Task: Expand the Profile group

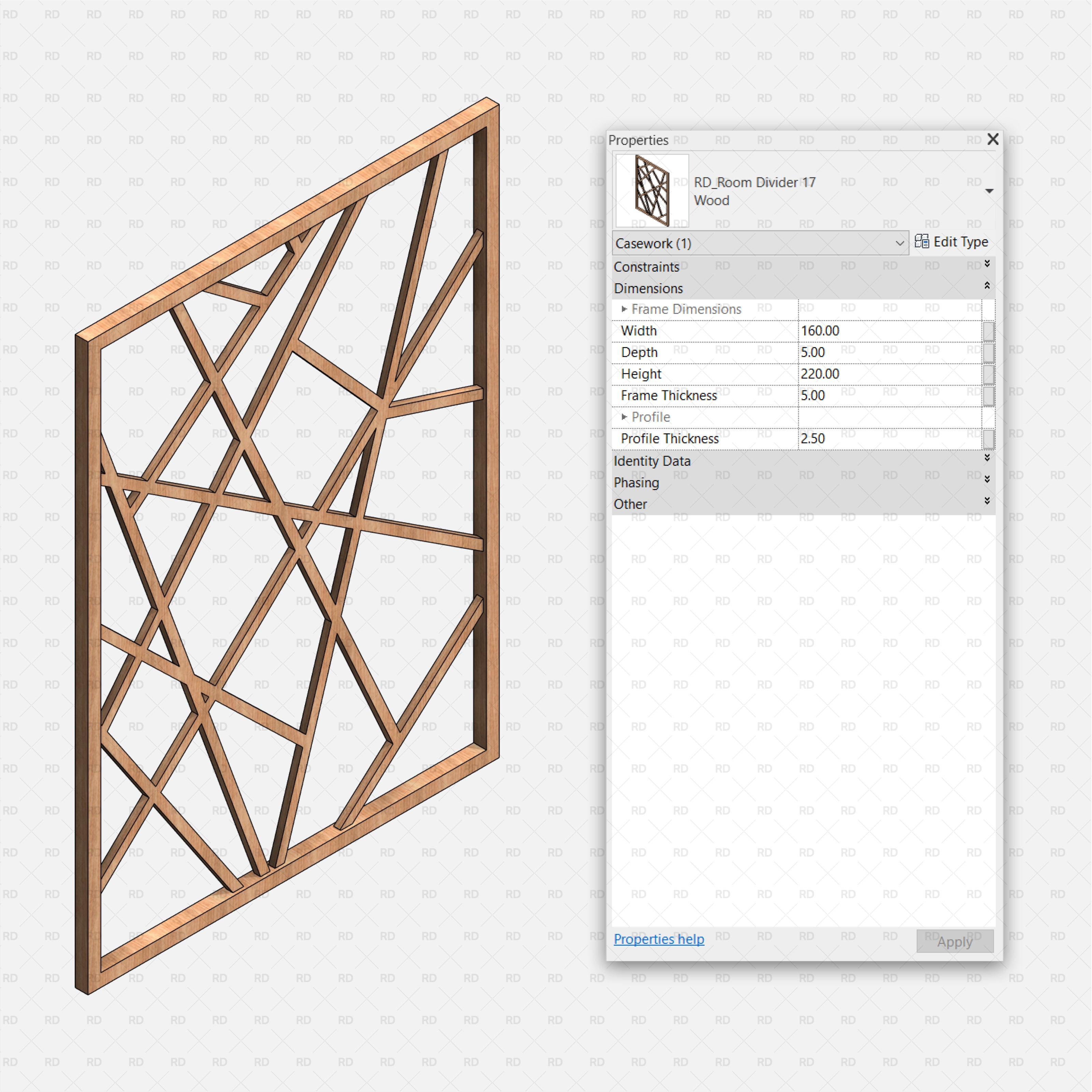Action: 624,417
